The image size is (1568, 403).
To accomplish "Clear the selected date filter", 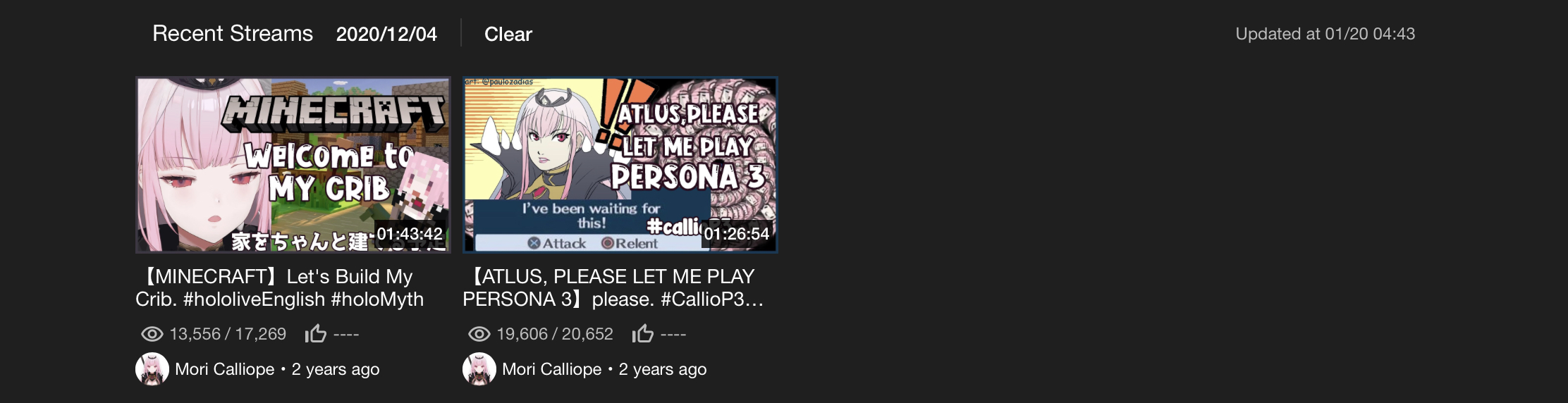I will click(x=508, y=34).
